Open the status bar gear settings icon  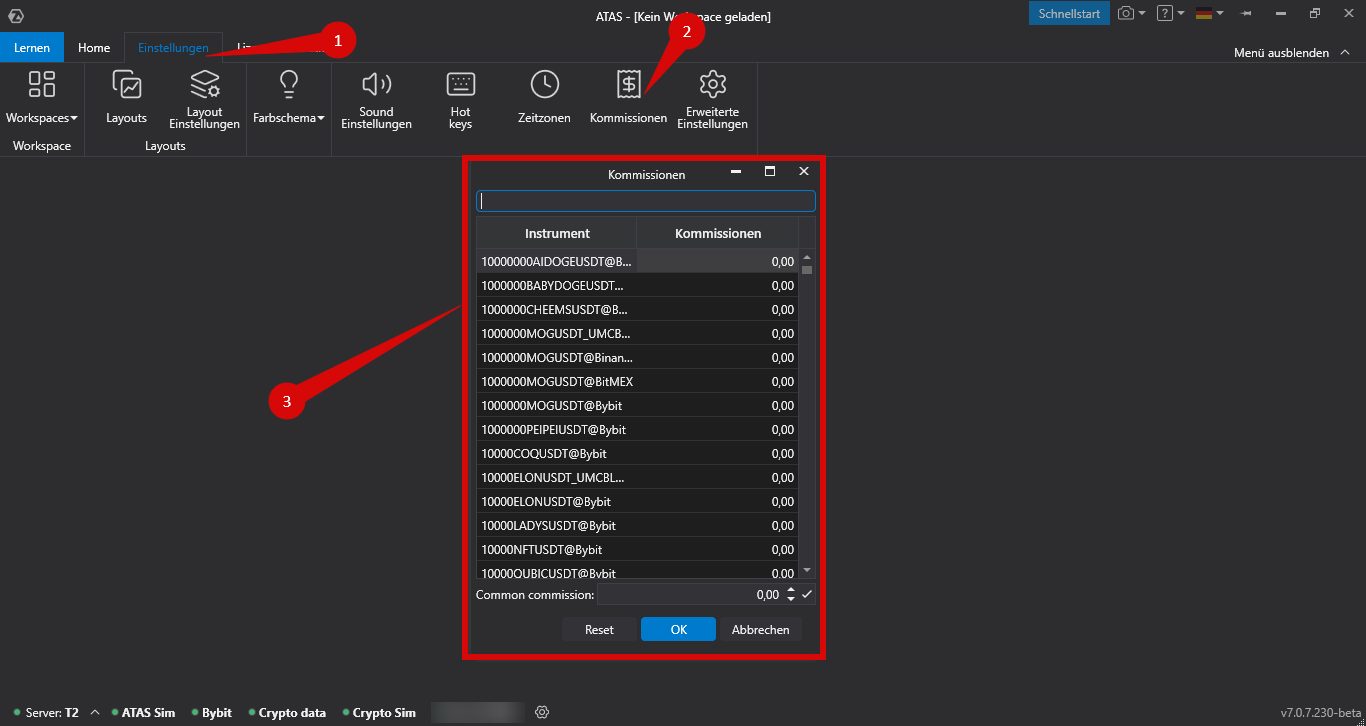542,712
